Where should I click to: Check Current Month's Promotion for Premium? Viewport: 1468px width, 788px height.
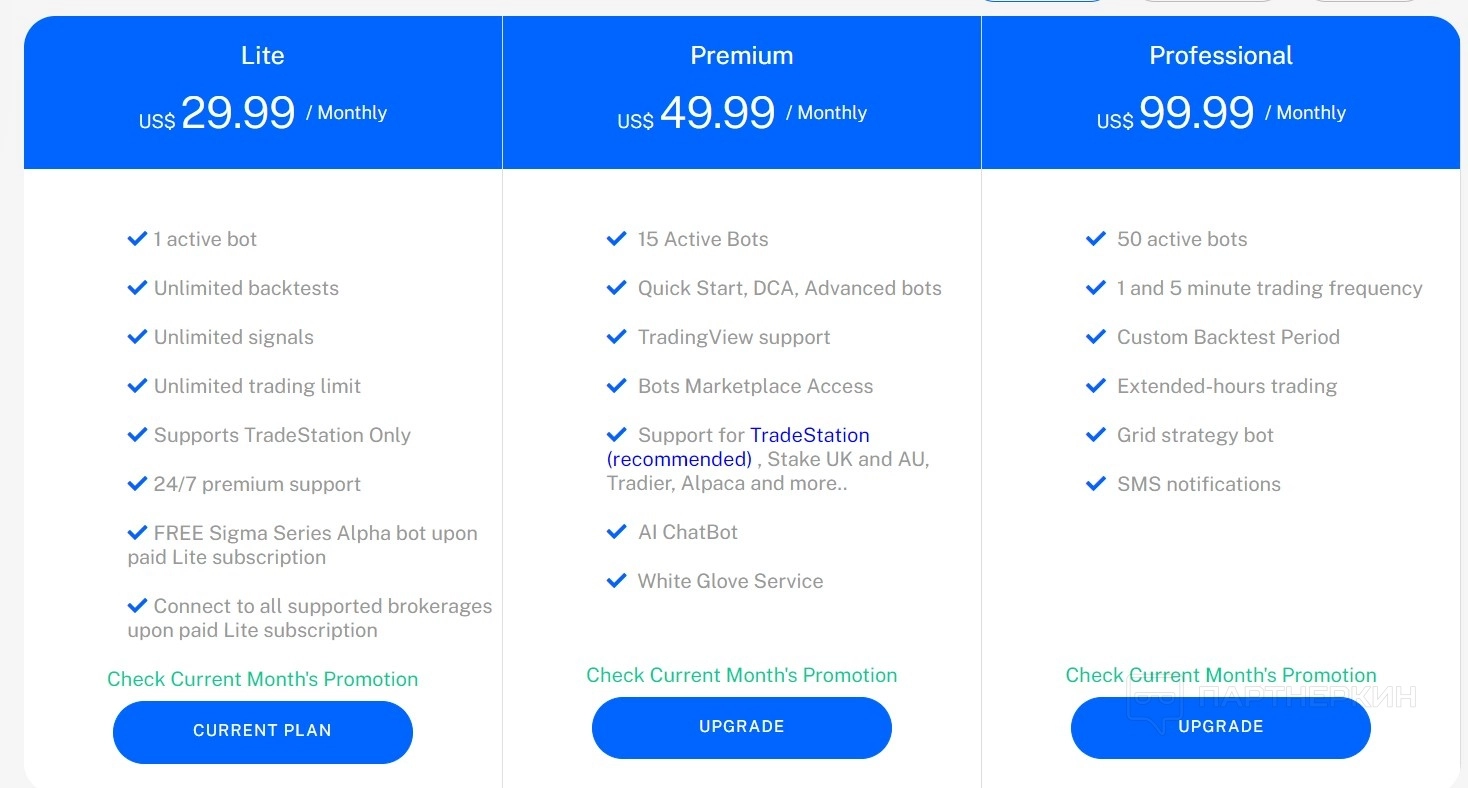click(x=741, y=675)
